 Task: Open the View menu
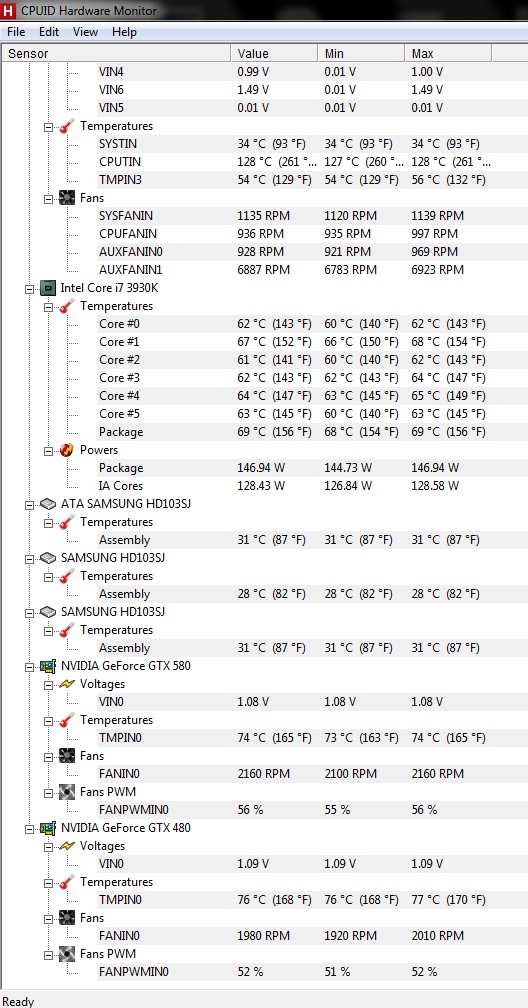click(x=86, y=32)
